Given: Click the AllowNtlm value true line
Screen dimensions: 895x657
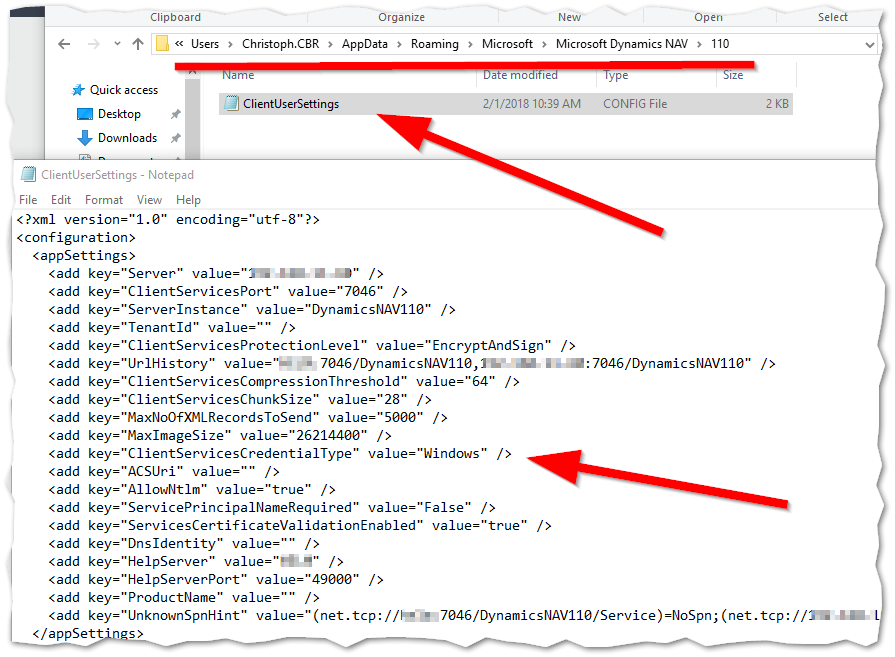Looking at the screenshot, I should pyautogui.click(x=192, y=489).
